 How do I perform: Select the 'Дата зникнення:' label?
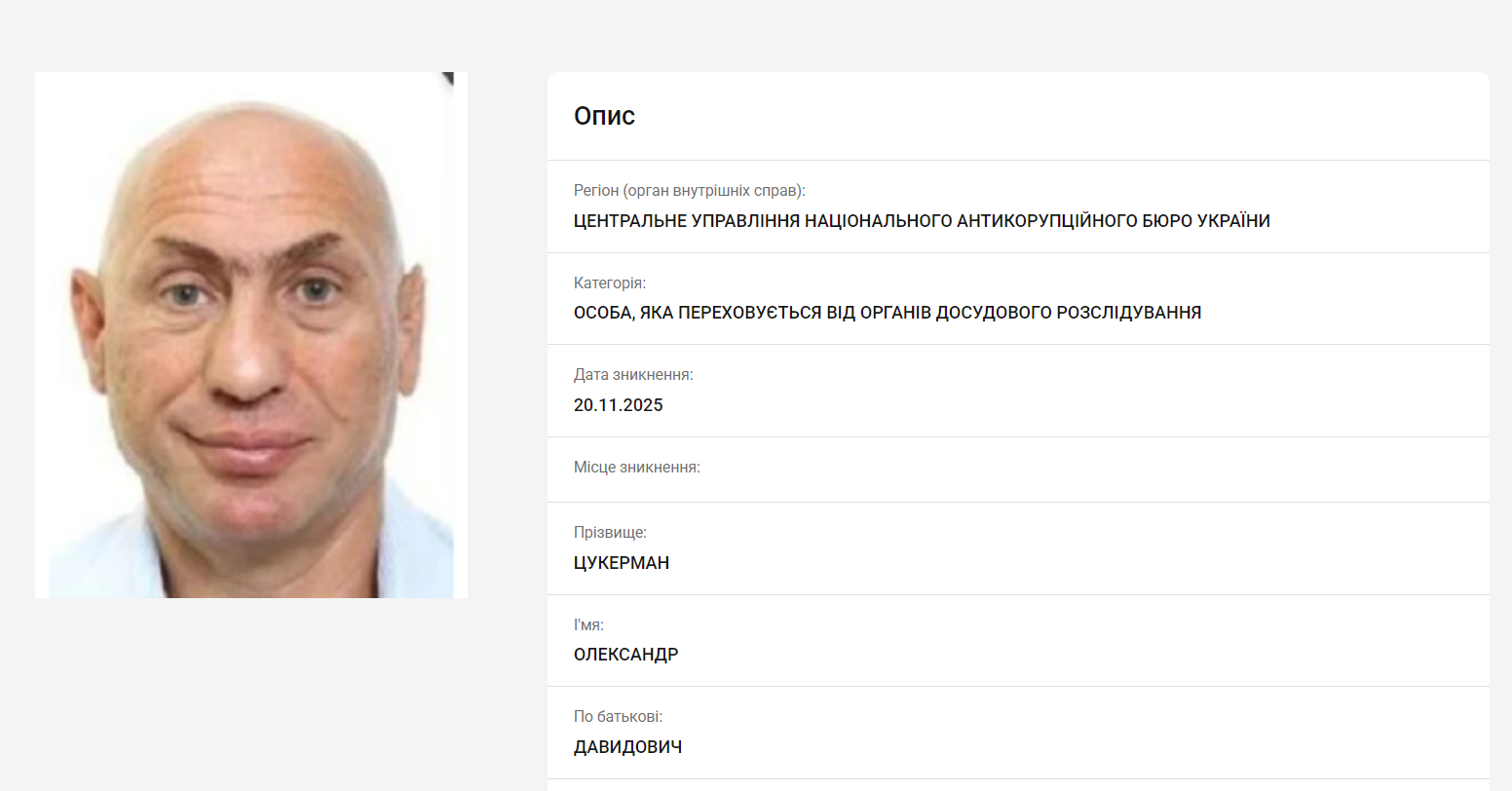pyautogui.click(x=633, y=375)
